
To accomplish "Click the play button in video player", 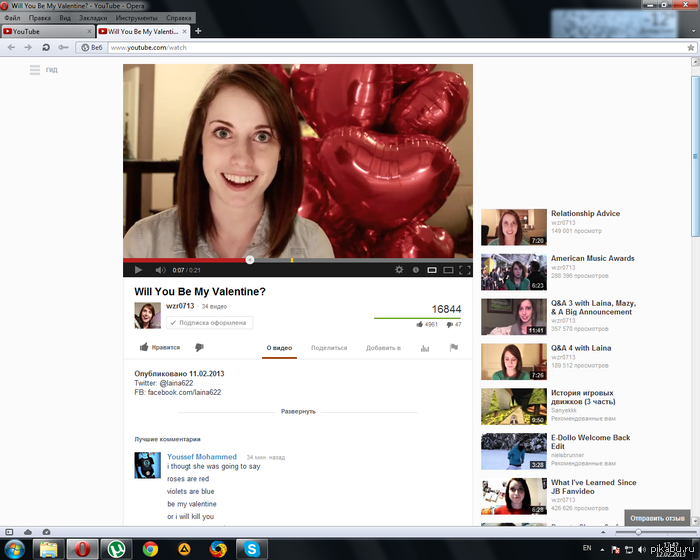I will click(x=137, y=270).
